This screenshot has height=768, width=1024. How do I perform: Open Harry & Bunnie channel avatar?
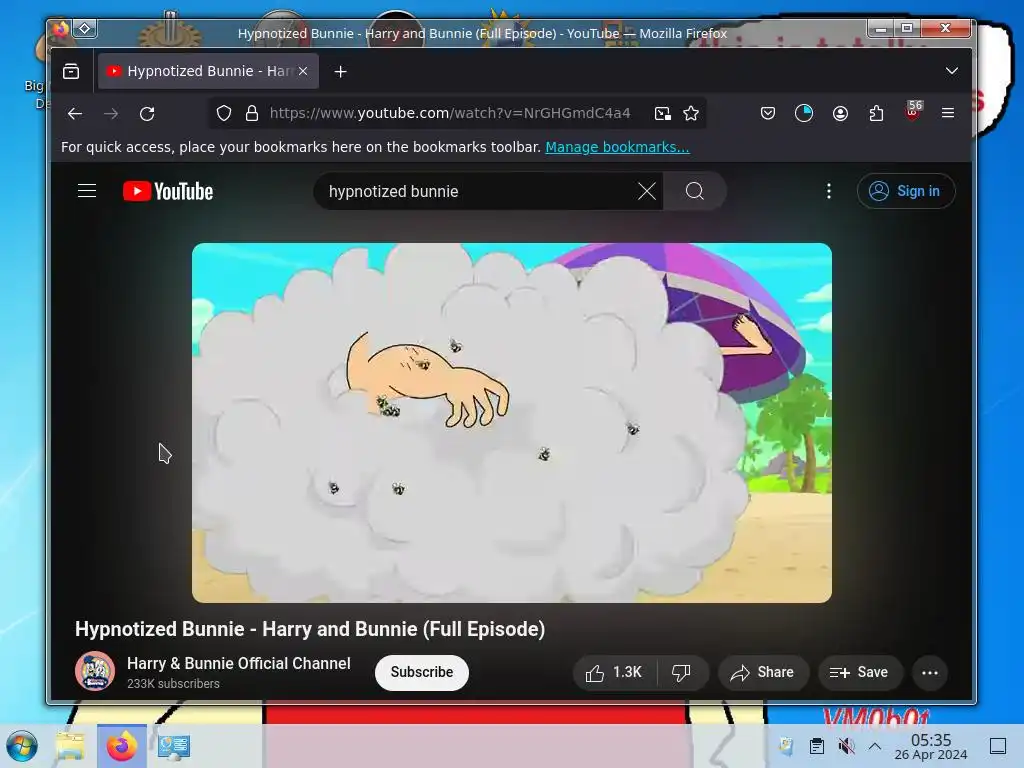point(95,671)
